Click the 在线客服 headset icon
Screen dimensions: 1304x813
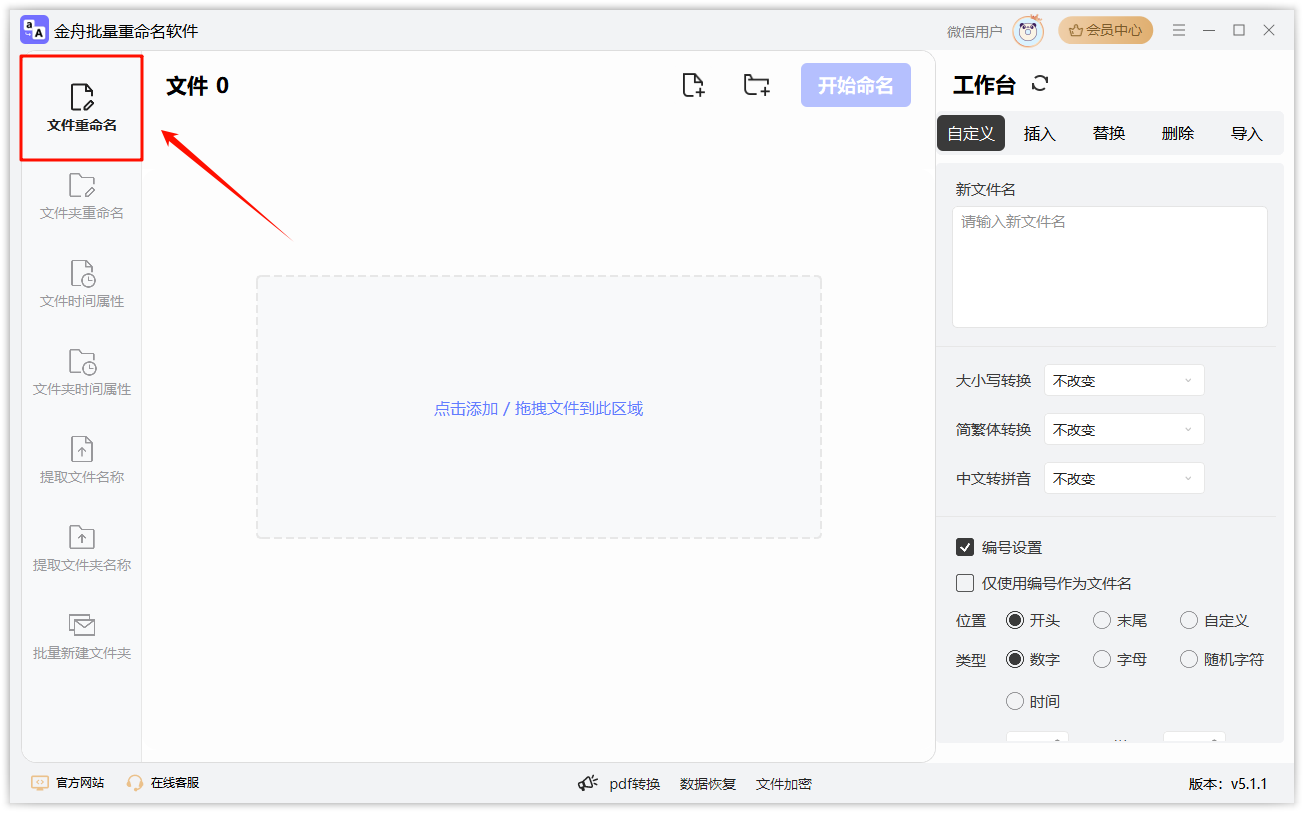[x=135, y=783]
